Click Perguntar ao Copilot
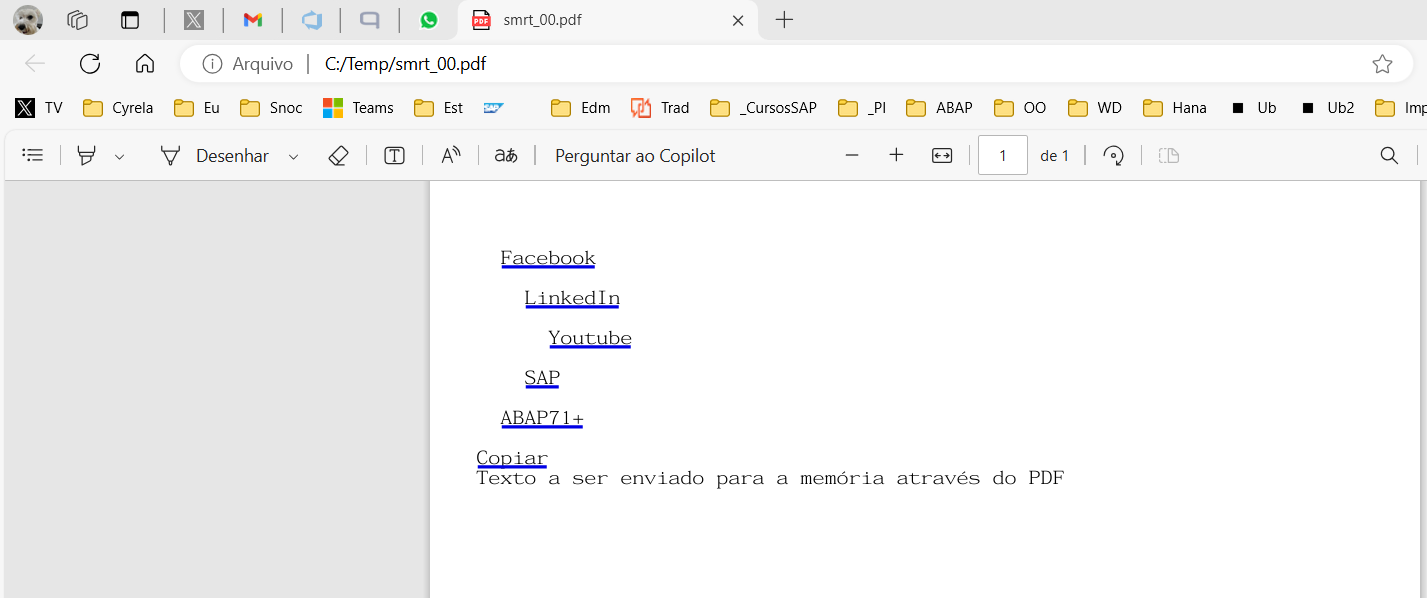Viewport: 1427px width, 598px height. pos(635,156)
